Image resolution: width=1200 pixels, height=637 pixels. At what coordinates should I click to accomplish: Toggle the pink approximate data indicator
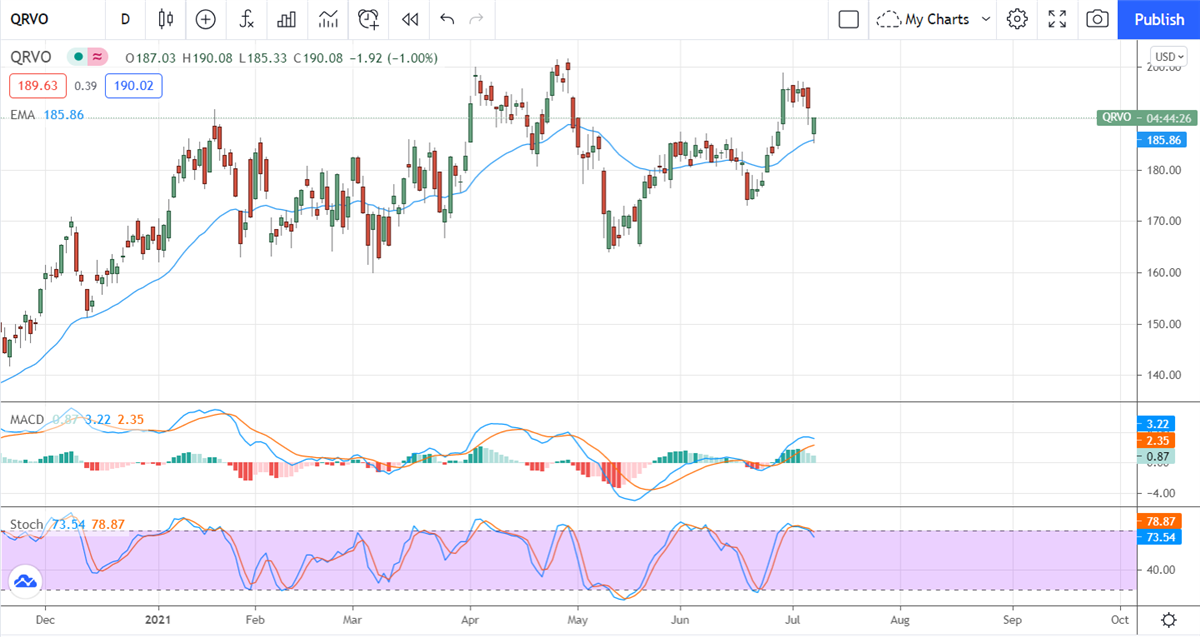97,58
